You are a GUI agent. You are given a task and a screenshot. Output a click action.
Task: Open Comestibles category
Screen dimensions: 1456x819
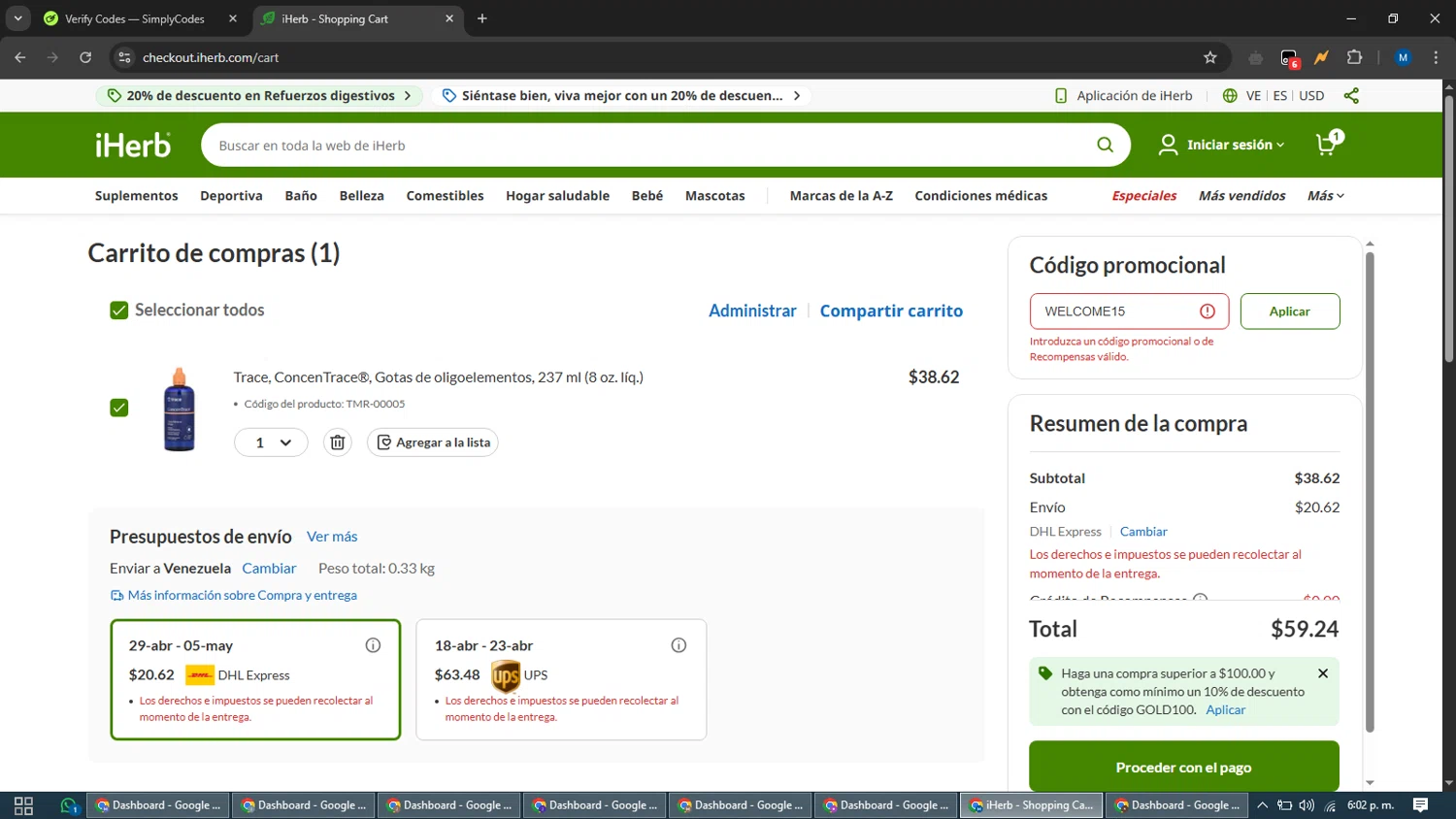coord(445,195)
